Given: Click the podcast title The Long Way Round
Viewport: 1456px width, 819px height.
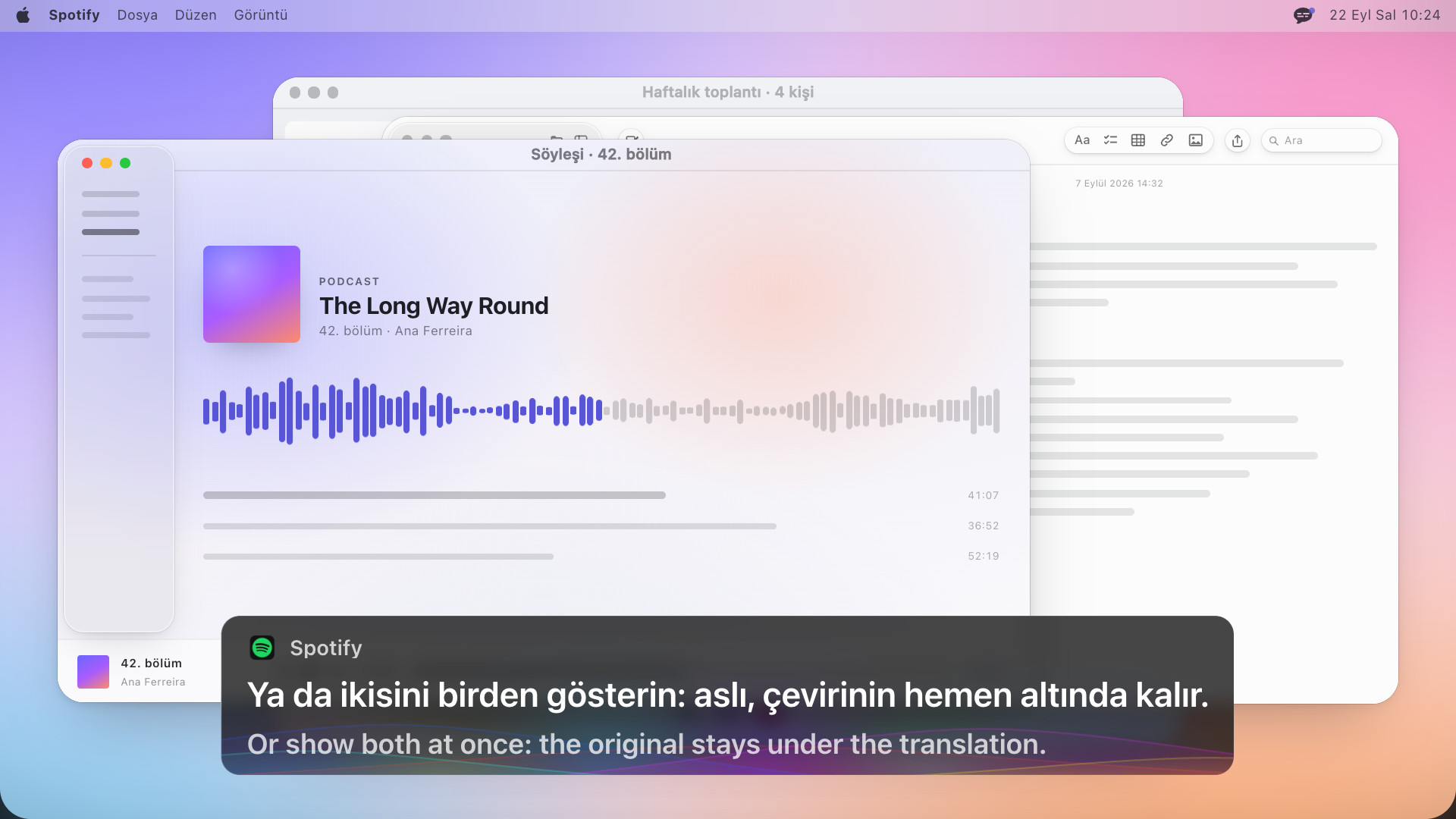Looking at the screenshot, I should pyautogui.click(x=434, y=306).
